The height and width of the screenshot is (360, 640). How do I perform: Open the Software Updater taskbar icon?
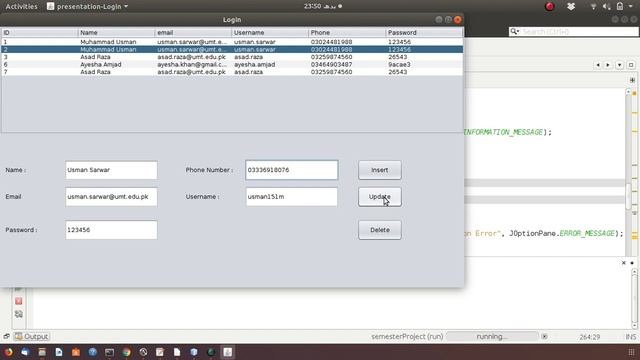click(143, 352)
